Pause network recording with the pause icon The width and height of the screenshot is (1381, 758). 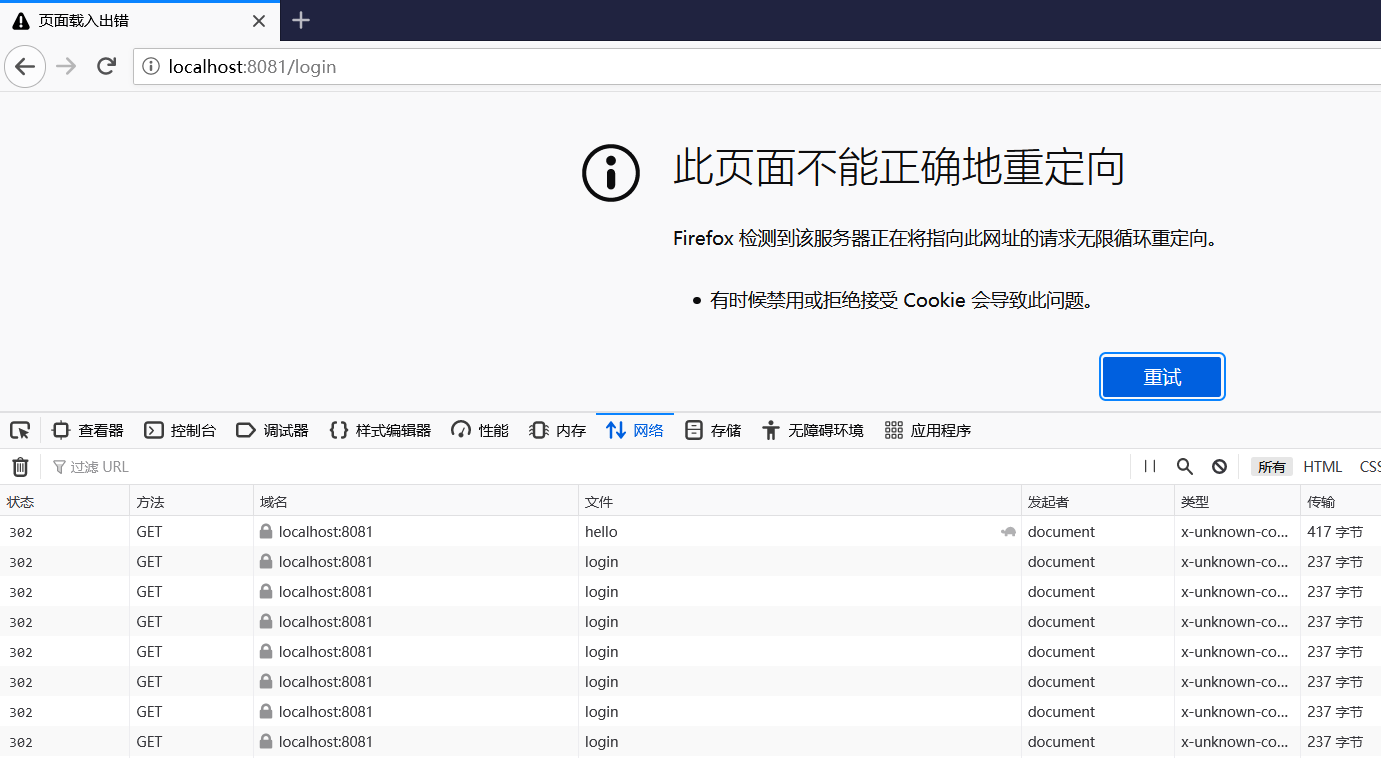tap(1150, 467)
